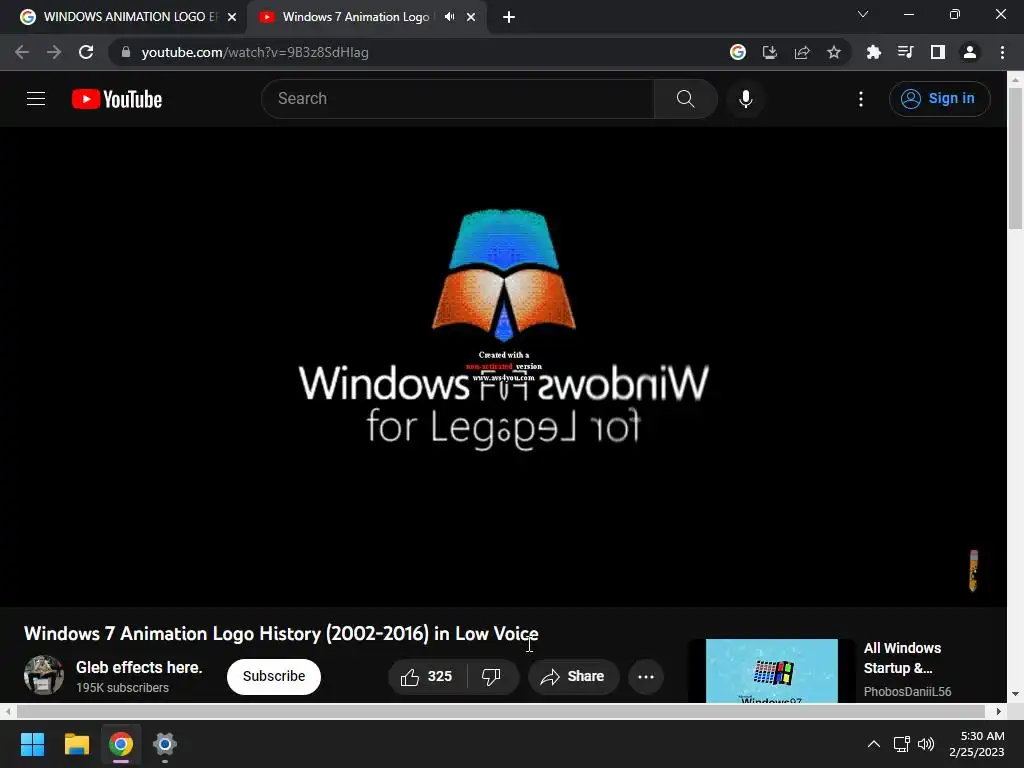Screen dimensions: 1024x768
Task: Click the search magnifier button
Action: pos(685,99)
